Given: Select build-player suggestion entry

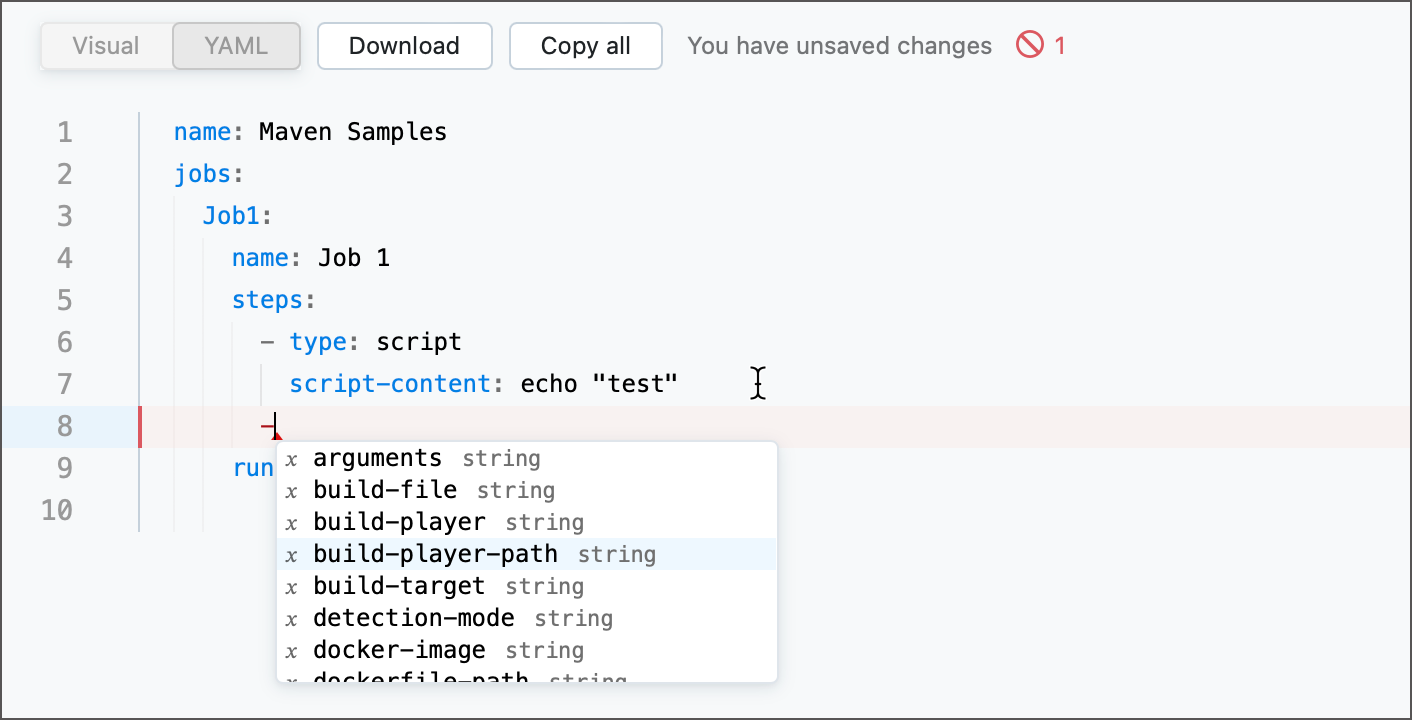Looking at the screenshot, I should (x=400, y=521).
